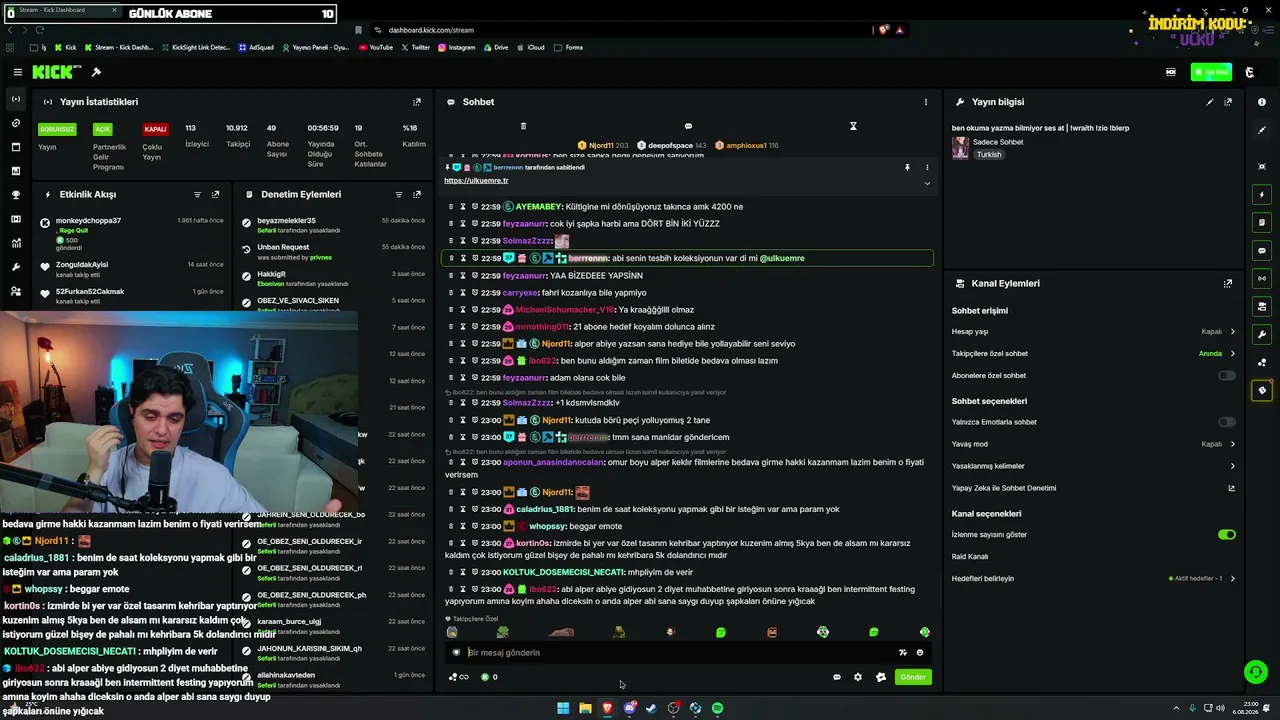
Task: Send the chat message with Gönder
Action: click(913, 677)
